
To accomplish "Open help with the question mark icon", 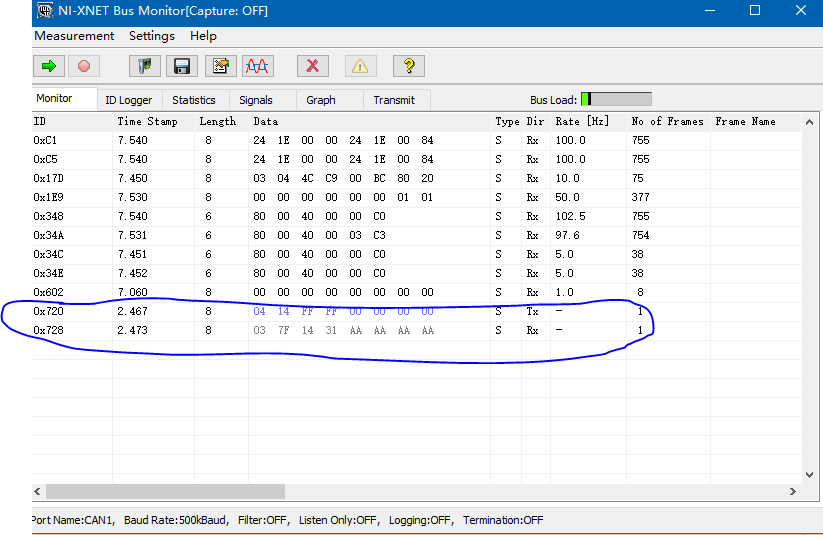I will click(x=409, y=66).
